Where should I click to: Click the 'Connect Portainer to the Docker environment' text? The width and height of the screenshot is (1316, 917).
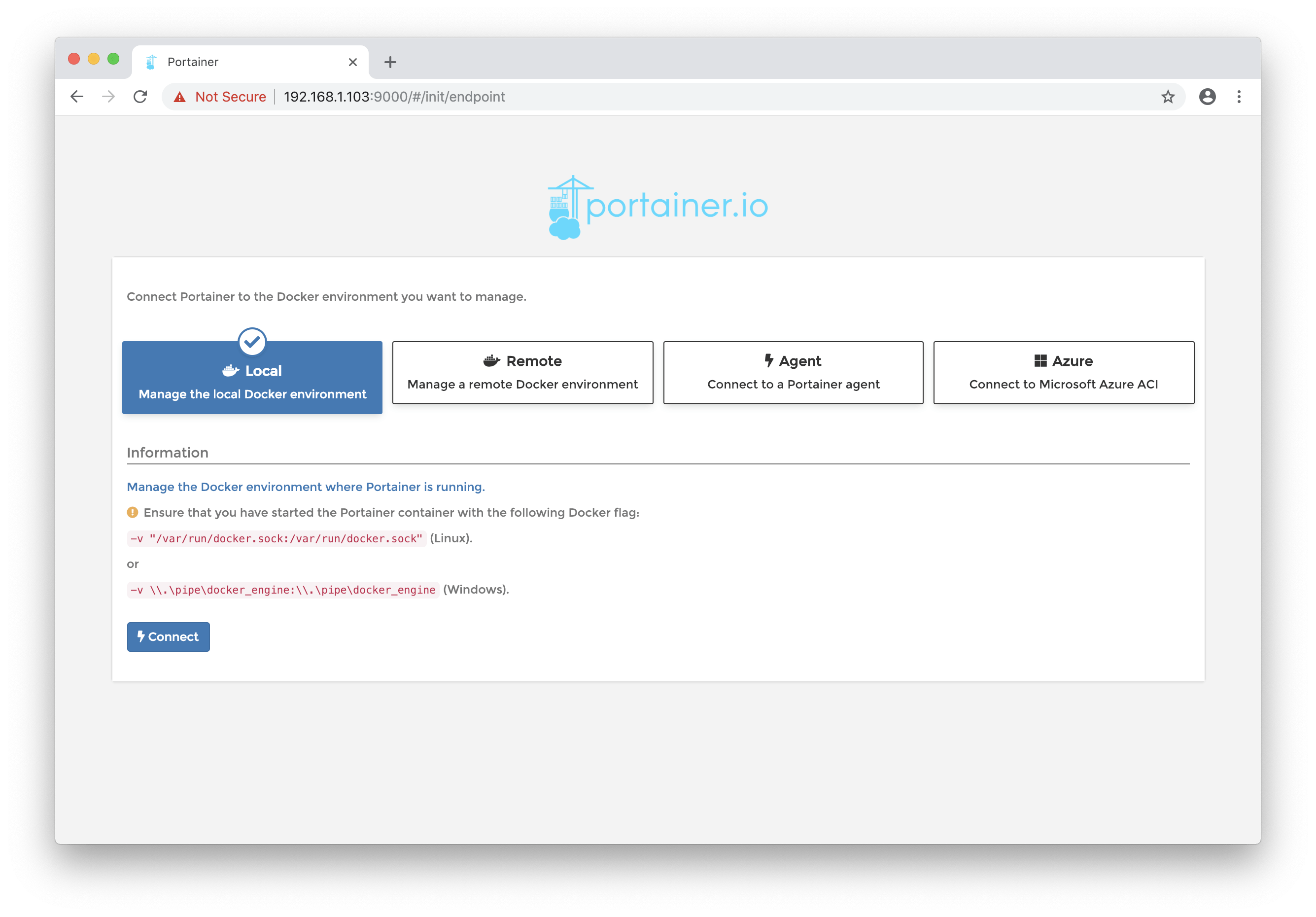click(326, 296)
